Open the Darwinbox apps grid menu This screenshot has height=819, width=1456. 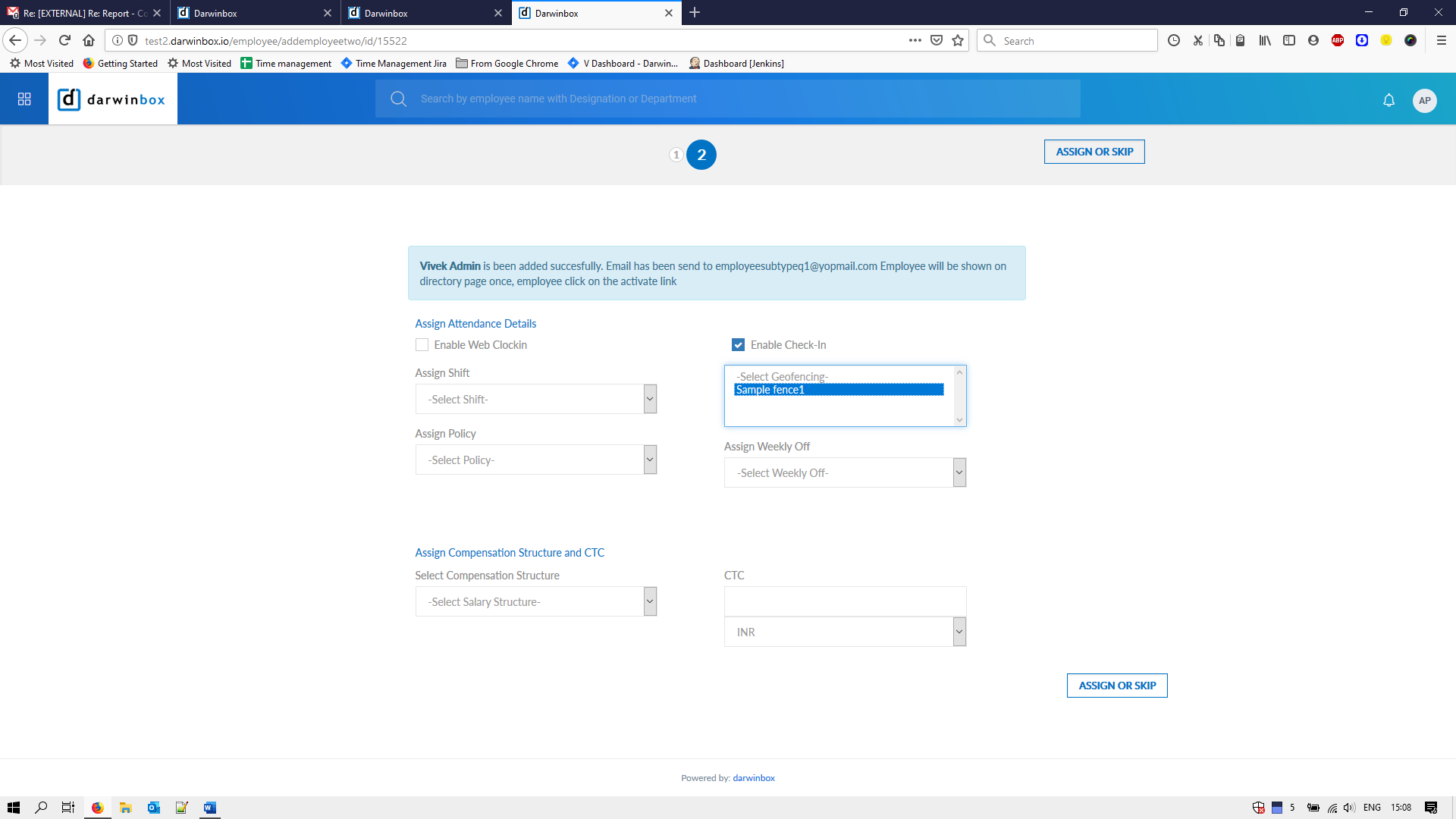point(24,99)
